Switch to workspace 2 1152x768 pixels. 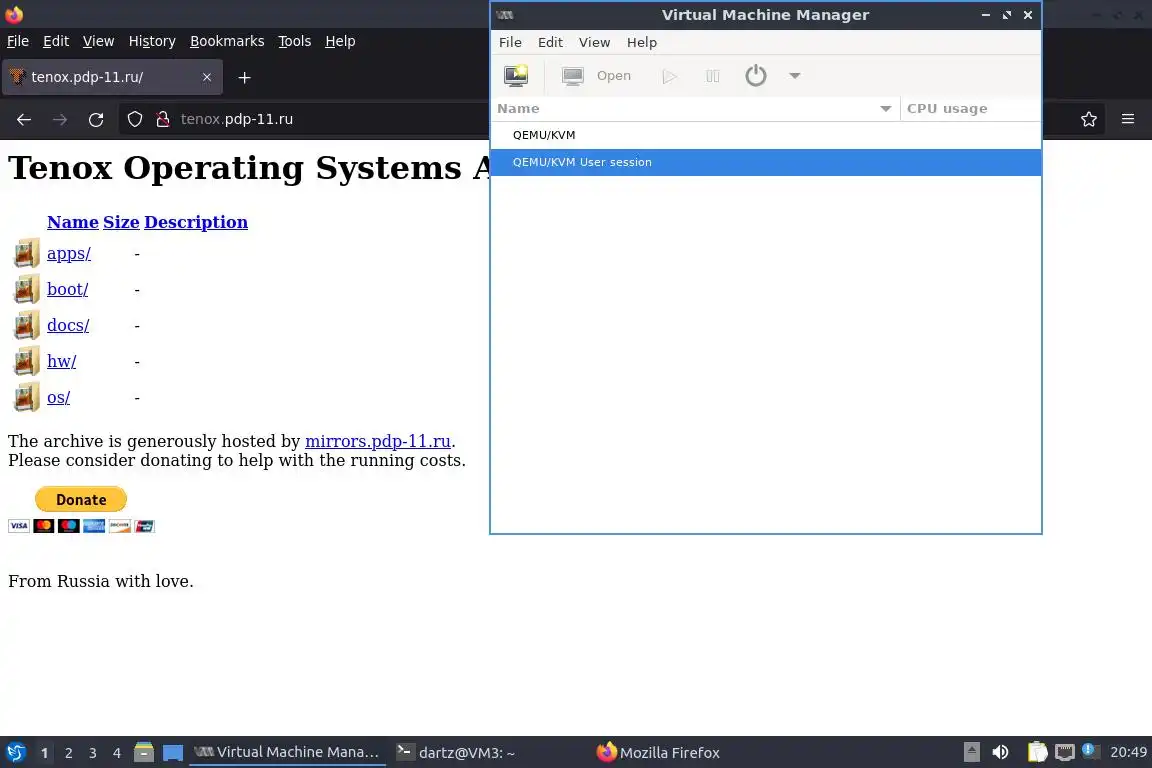[x=68, y=753]
